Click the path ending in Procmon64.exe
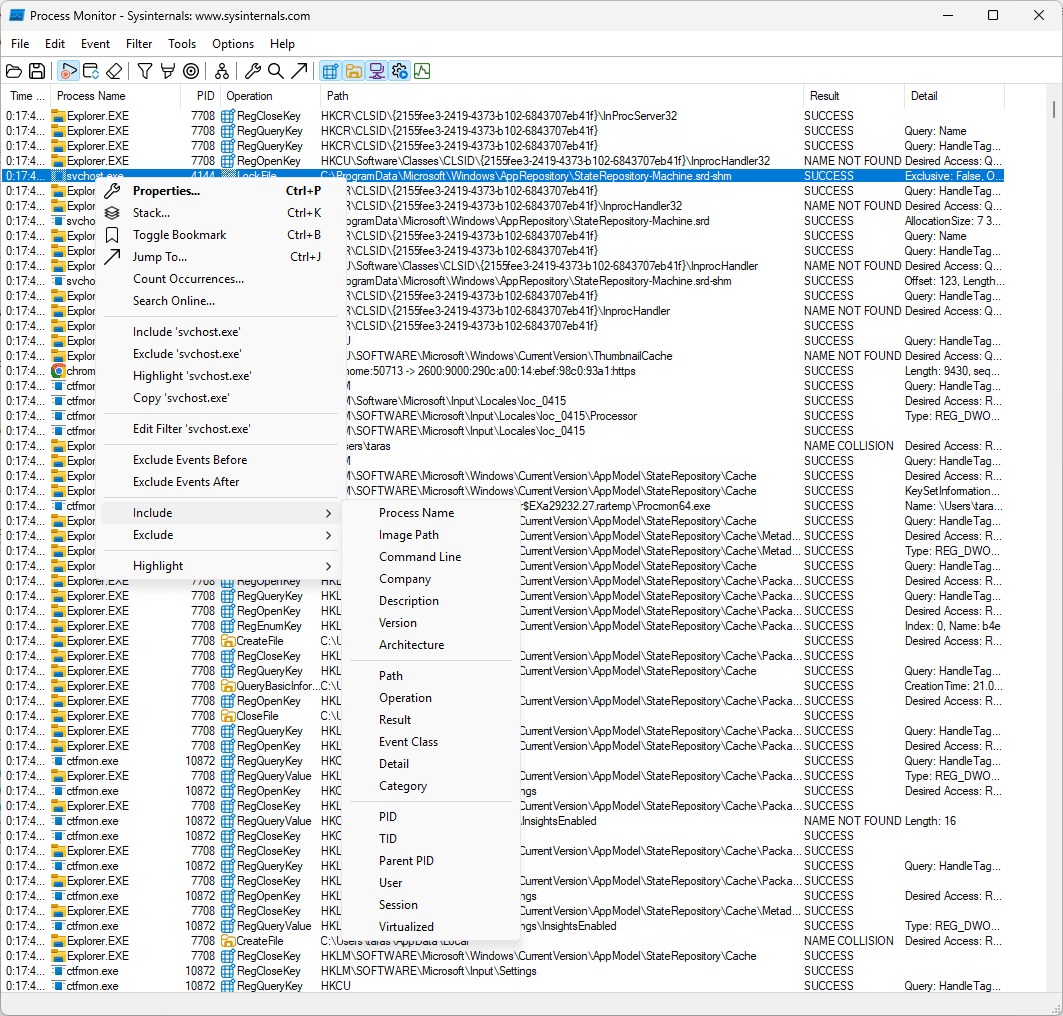The image size is (1063, 1016). pyautogui.click(x=616, y=506)
